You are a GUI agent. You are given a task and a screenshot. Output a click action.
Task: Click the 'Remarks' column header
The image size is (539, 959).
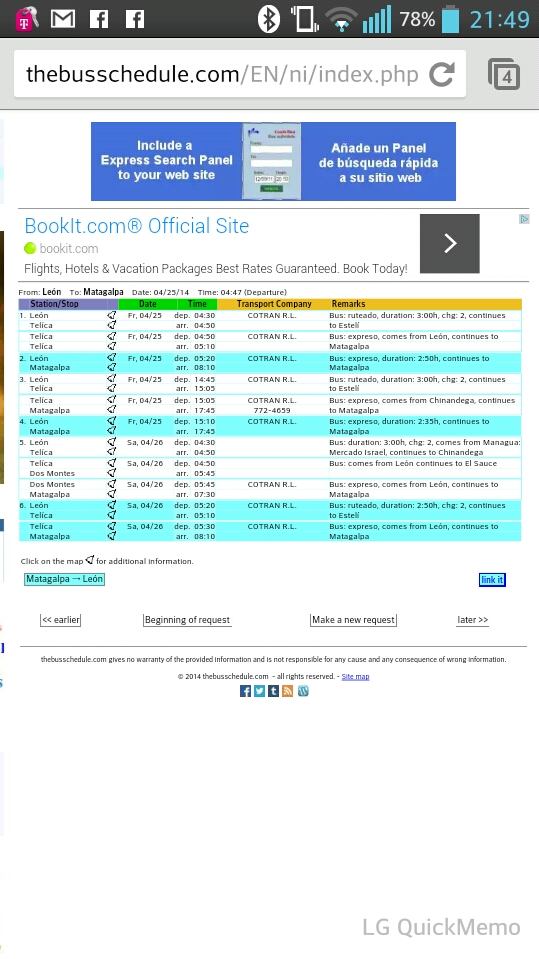coord(348,303)
